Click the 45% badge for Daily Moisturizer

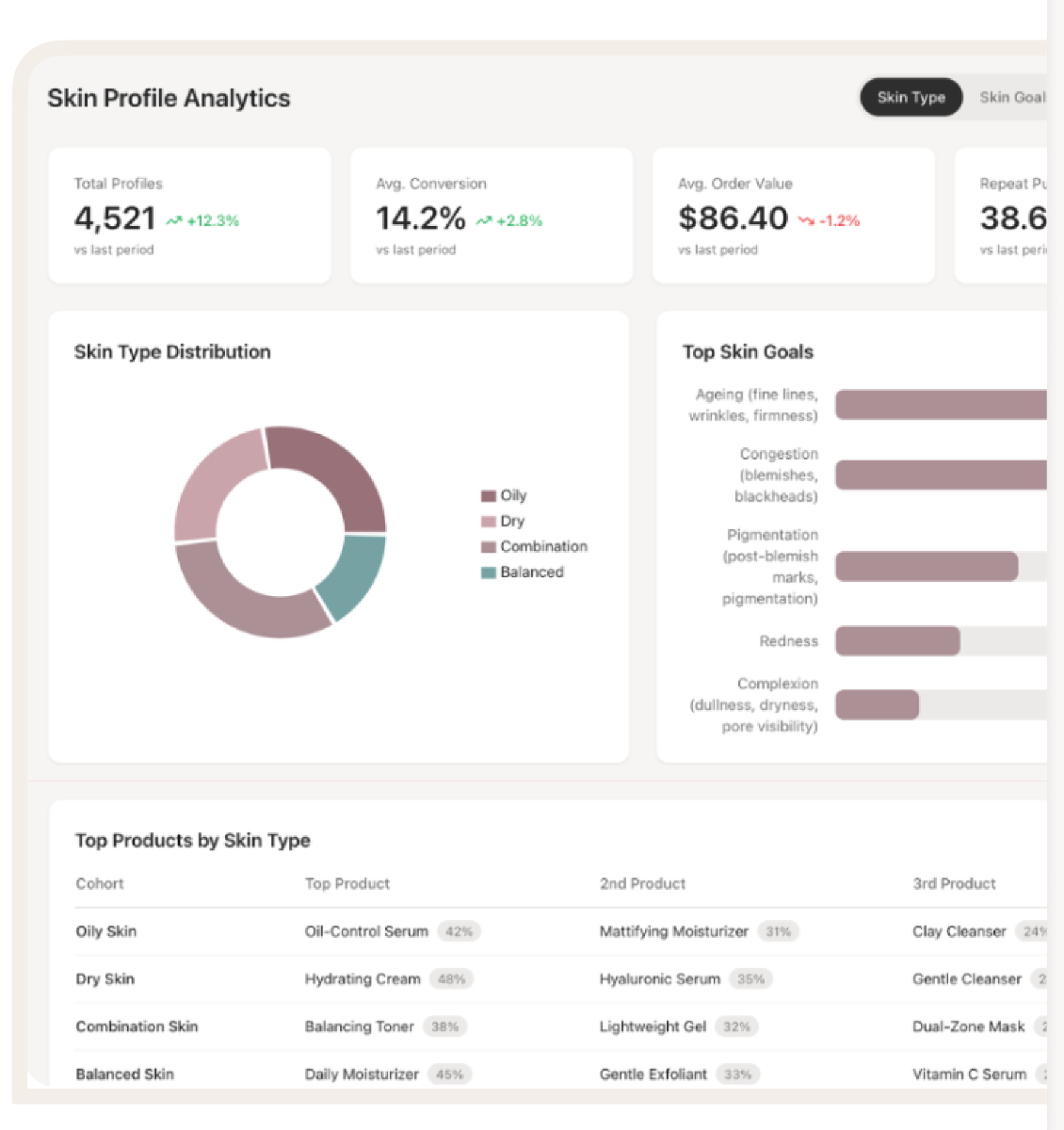coord(450,1074)
